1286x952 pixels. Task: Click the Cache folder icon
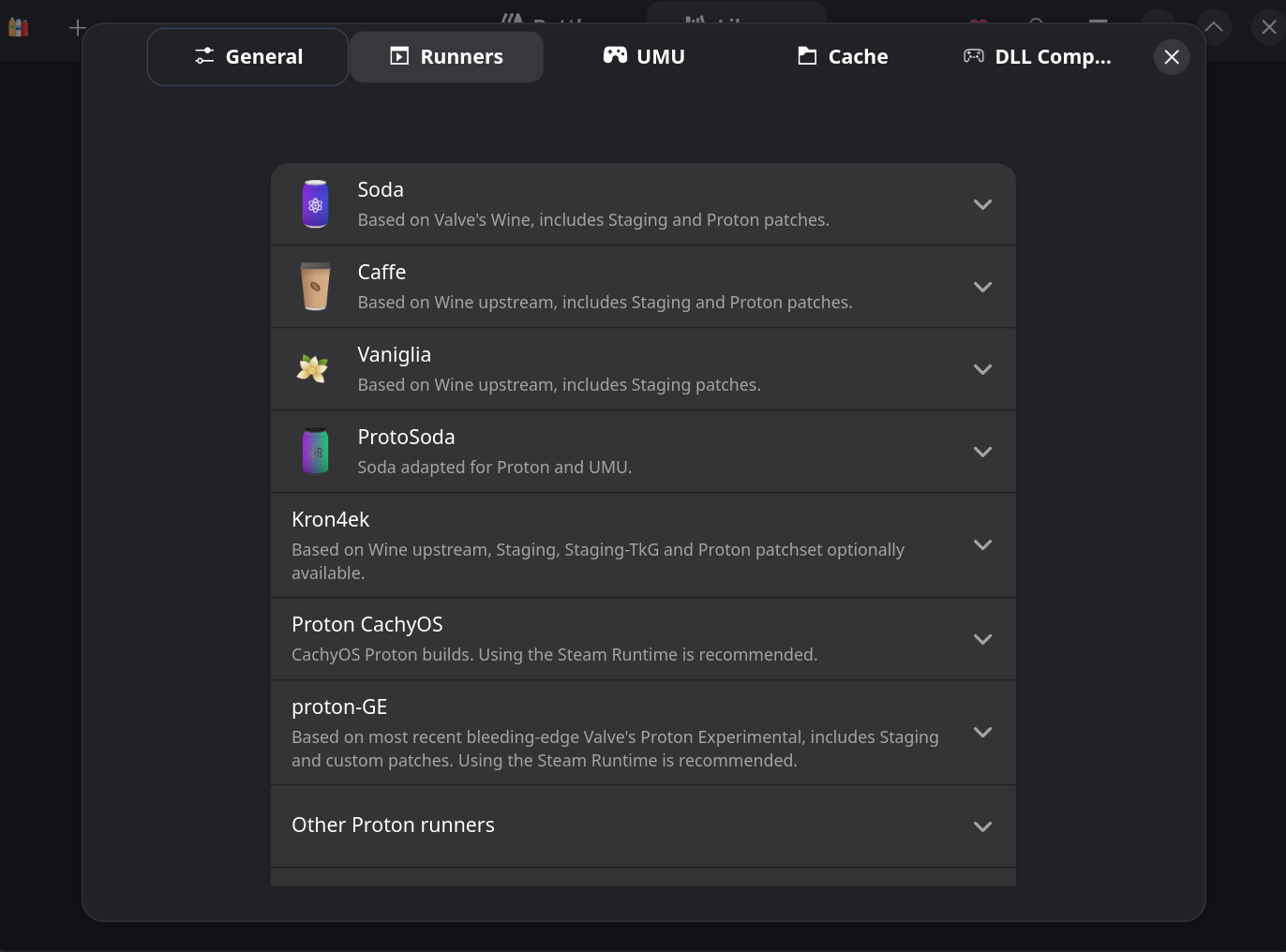(807, 56)
